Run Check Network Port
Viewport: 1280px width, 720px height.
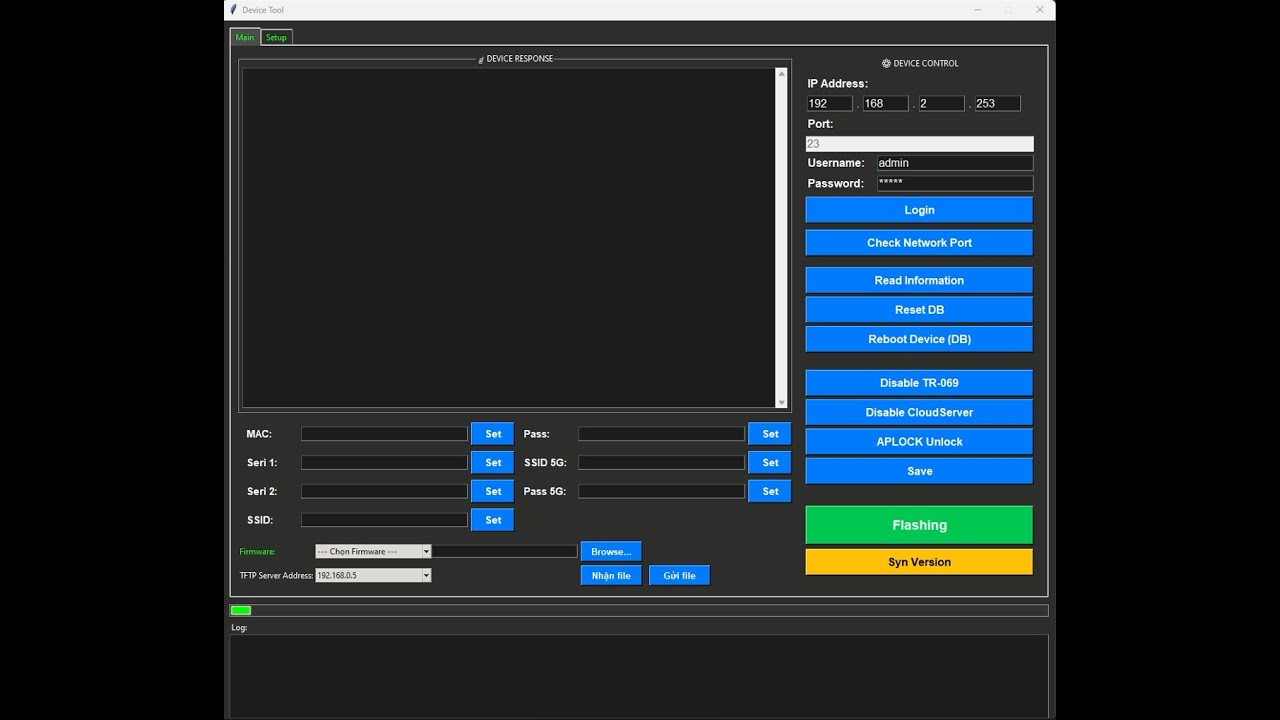point(919,243)
